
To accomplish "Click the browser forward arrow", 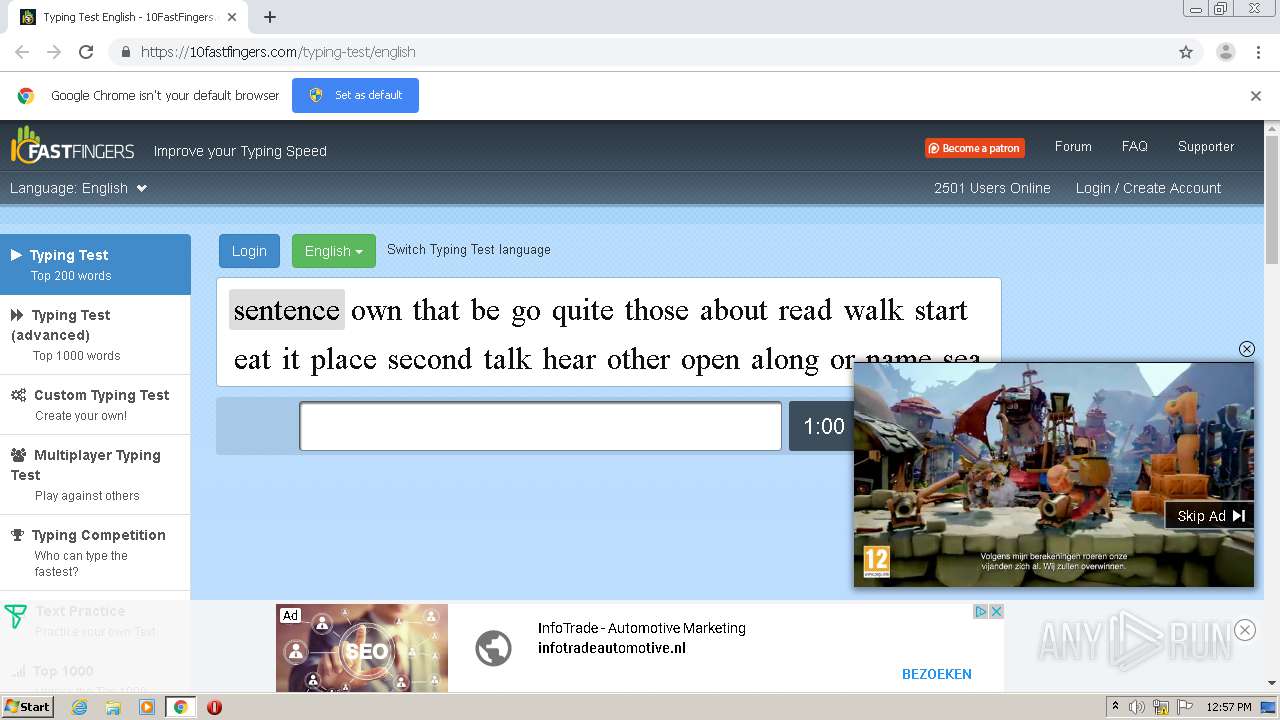I will [54, 52].
